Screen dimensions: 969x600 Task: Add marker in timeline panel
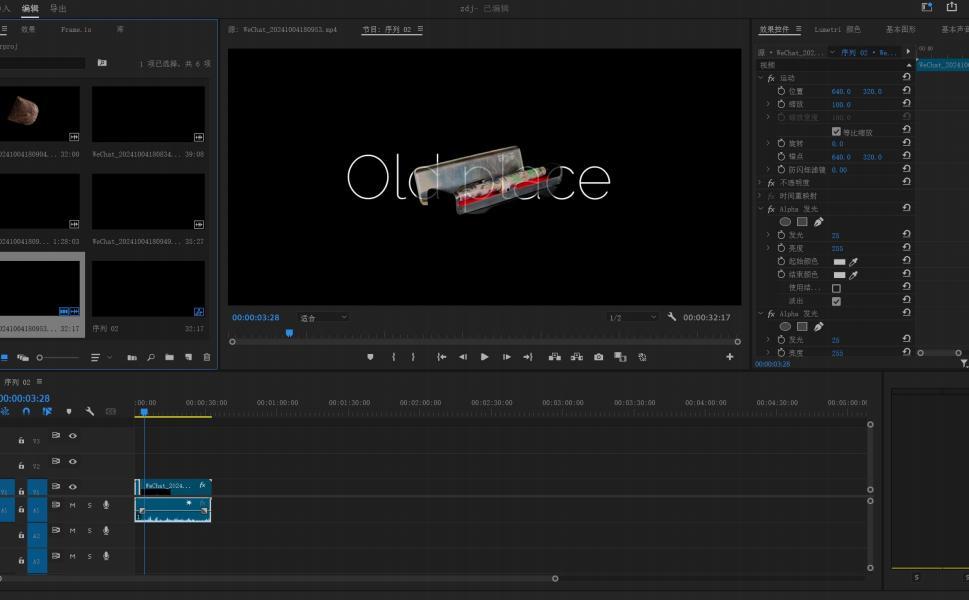69,412
